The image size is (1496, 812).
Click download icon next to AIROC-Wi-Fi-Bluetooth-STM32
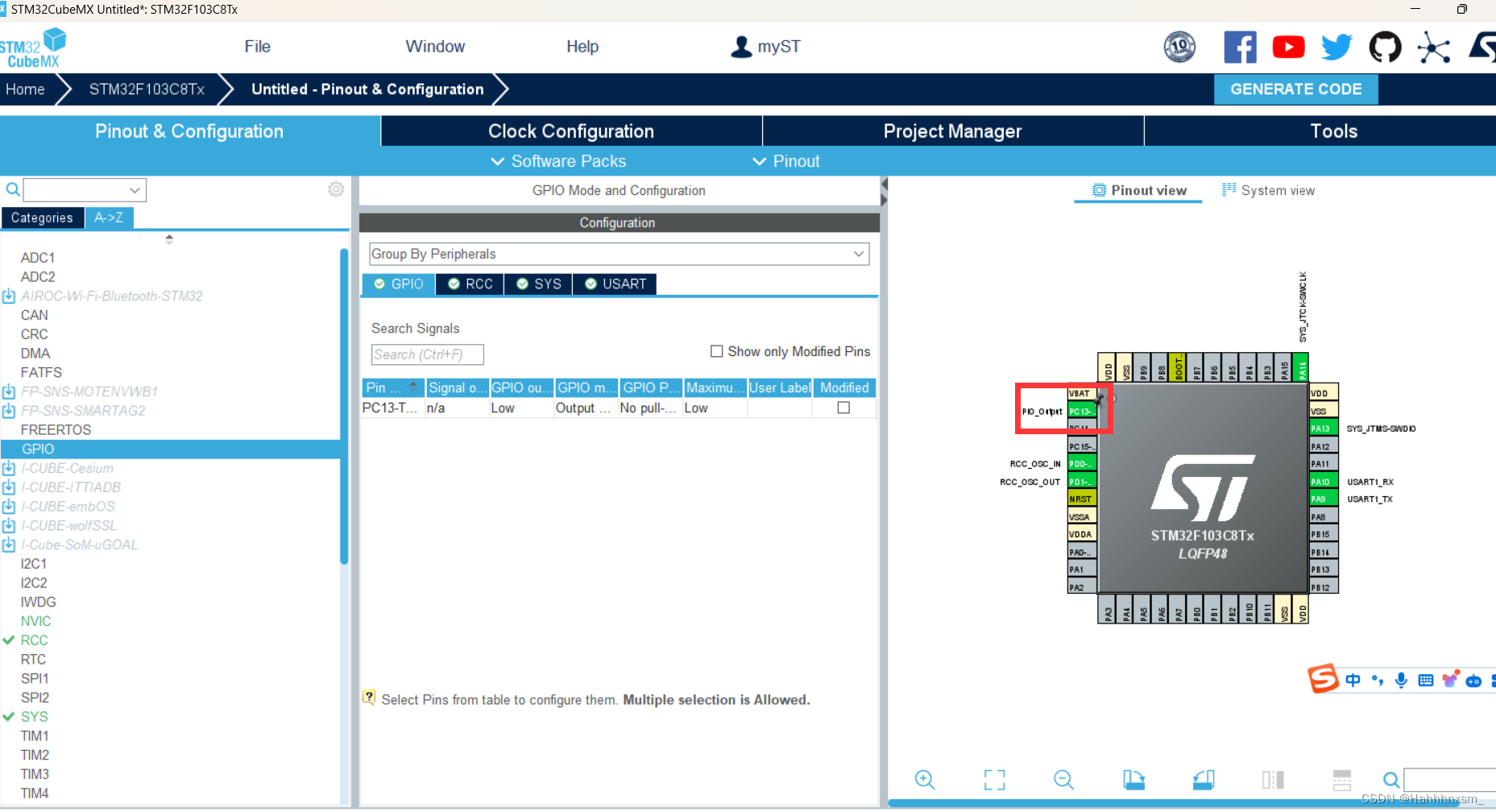click(9, 296)
